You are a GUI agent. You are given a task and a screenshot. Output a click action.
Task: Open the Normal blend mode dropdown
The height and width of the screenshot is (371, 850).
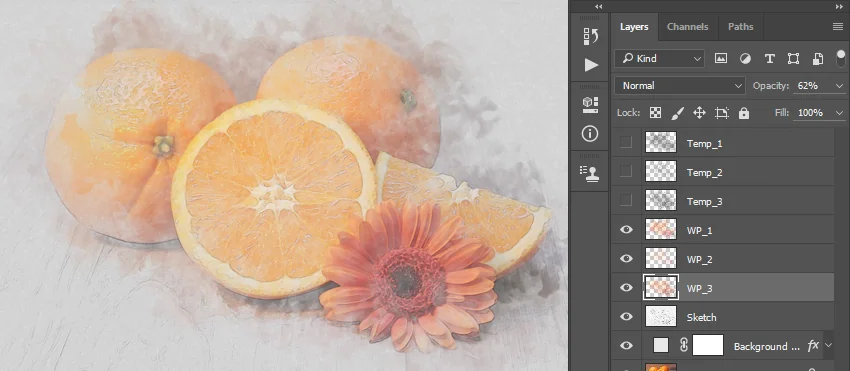(680, 86)
